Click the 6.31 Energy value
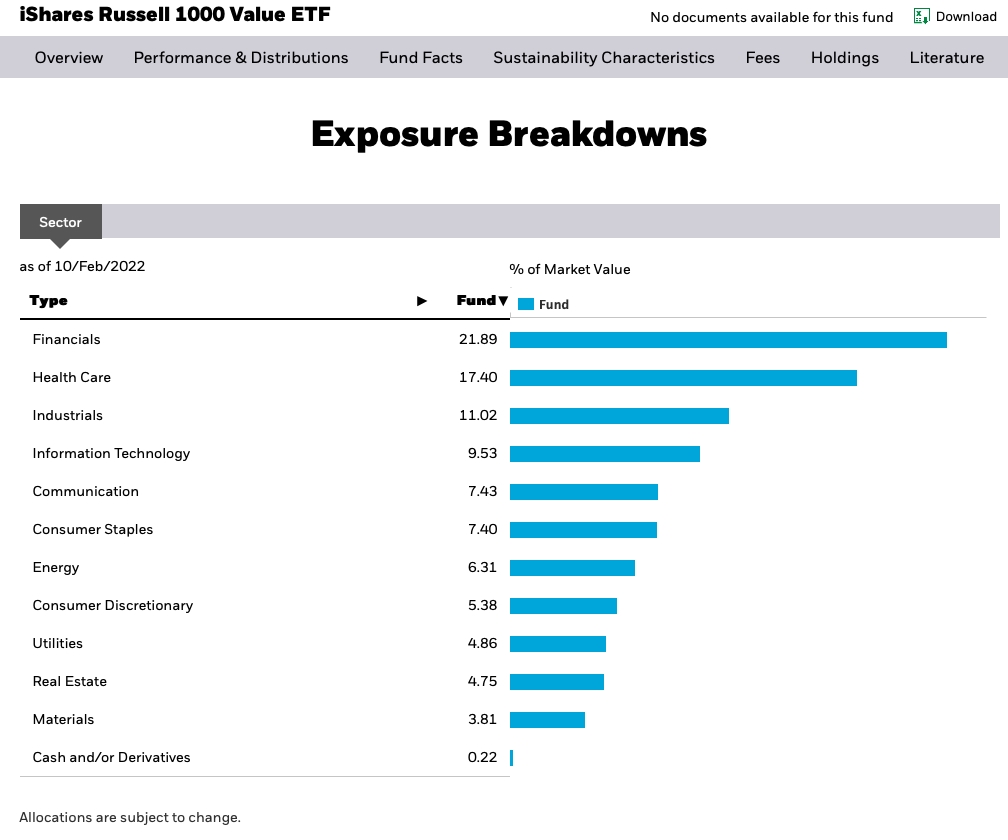The width and height of the screenshot is (1008, 840). point(482,567)
